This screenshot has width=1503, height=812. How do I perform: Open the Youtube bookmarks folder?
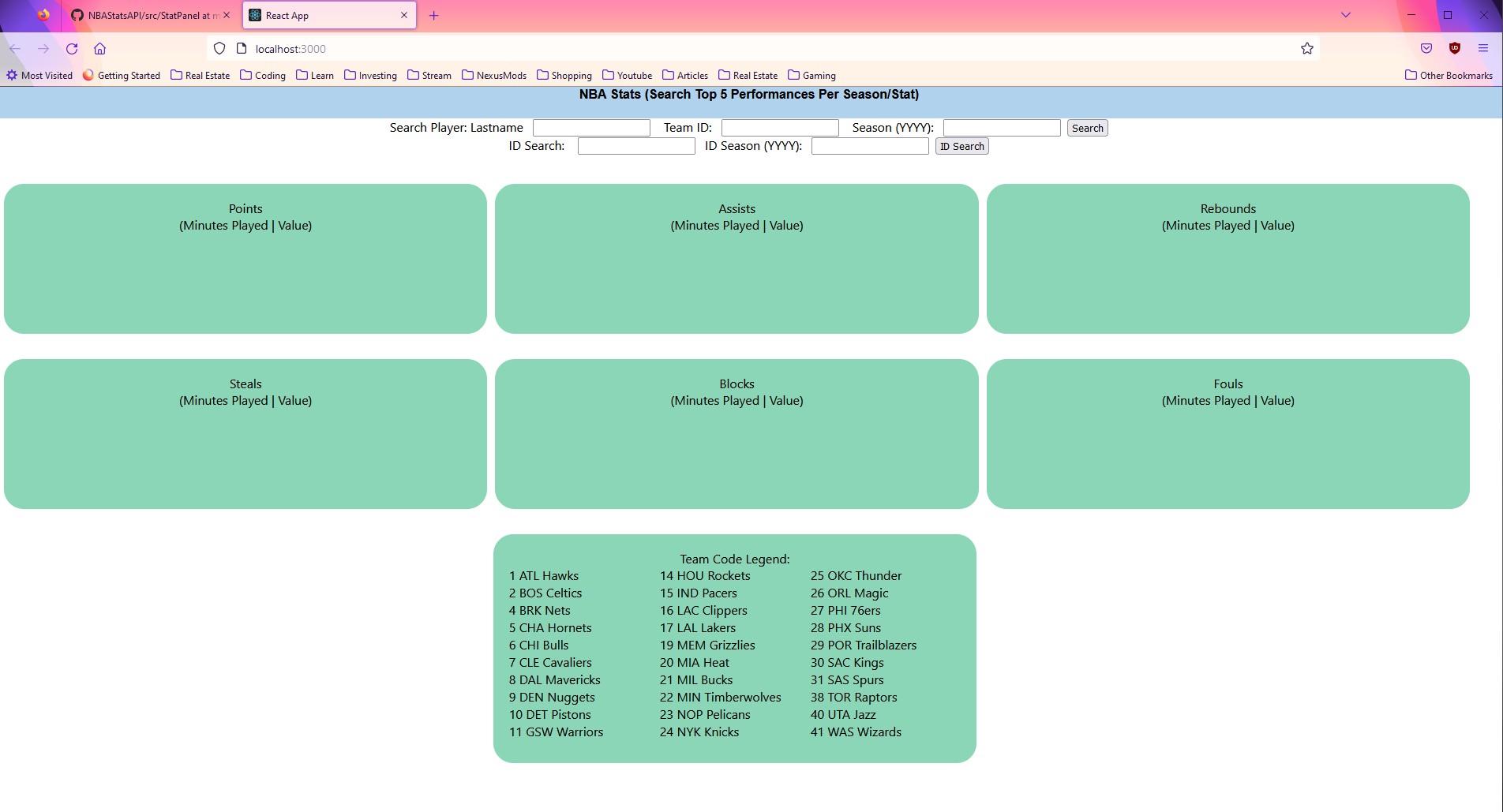[x=627, y=75]
